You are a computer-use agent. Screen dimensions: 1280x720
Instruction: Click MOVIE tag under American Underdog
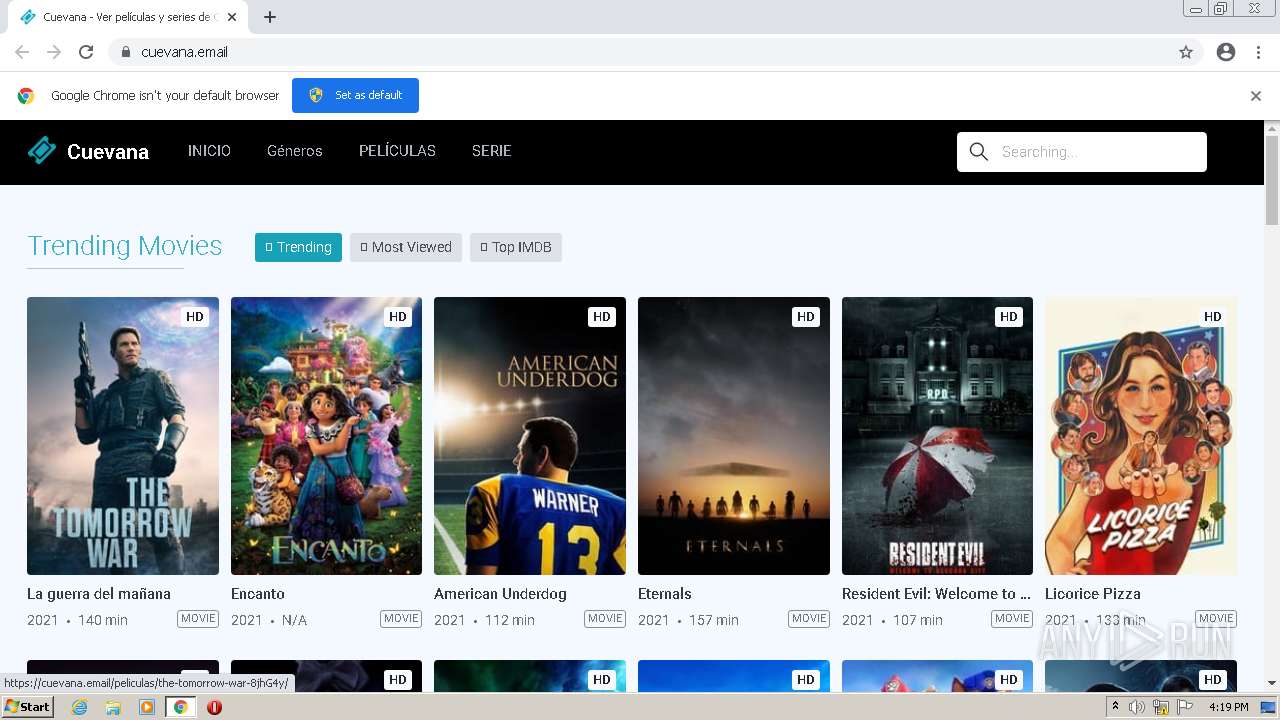[605, 619]
